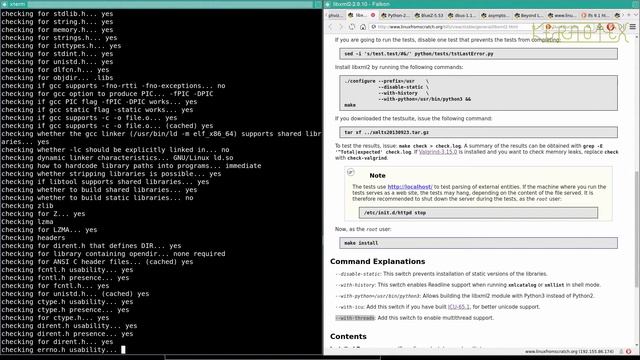The height and width of the screenshot is (360, 640).
Task: Click the terminal line 'Checking lzma'
Action: click(x=27, y=222)
